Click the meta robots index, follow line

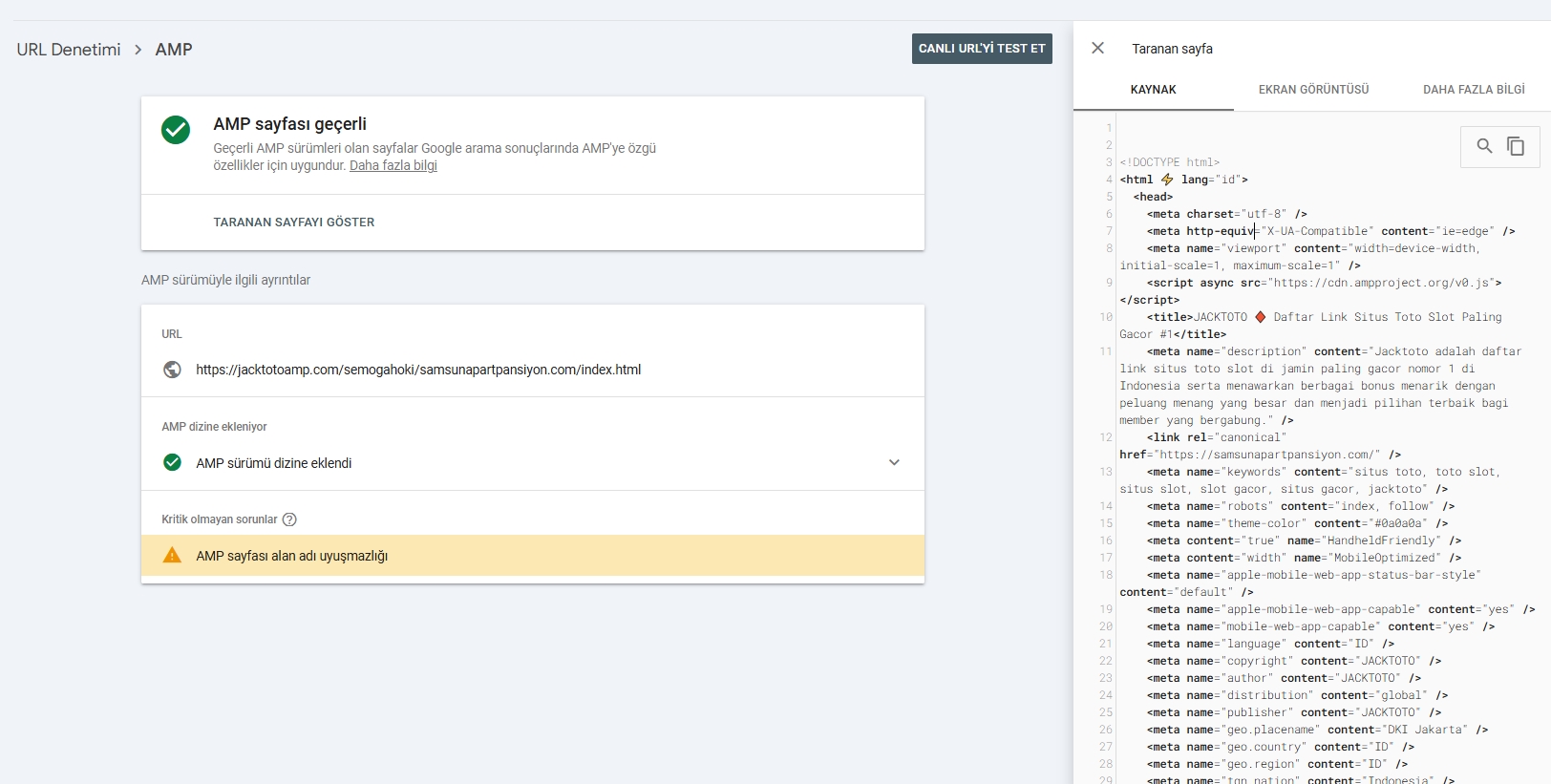[1301, 506]
